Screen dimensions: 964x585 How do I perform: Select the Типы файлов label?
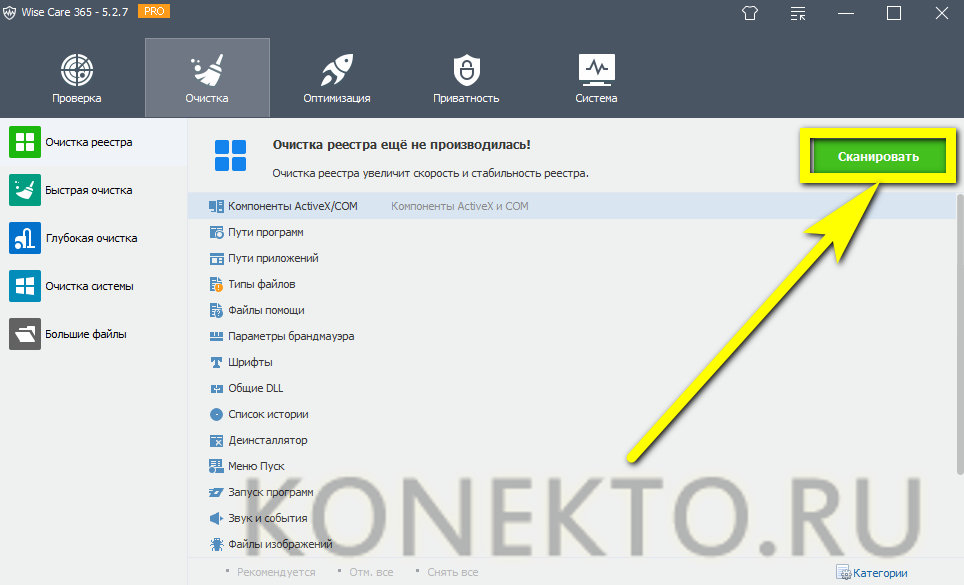[x=261, y=284]
